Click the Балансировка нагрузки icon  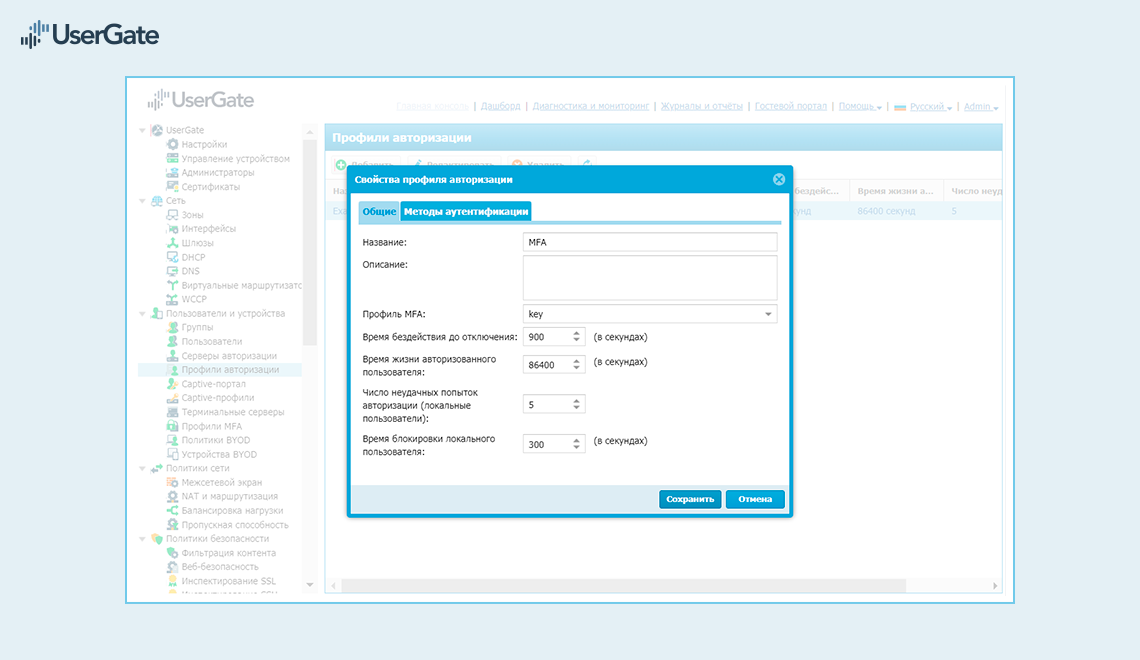point(172,511)
